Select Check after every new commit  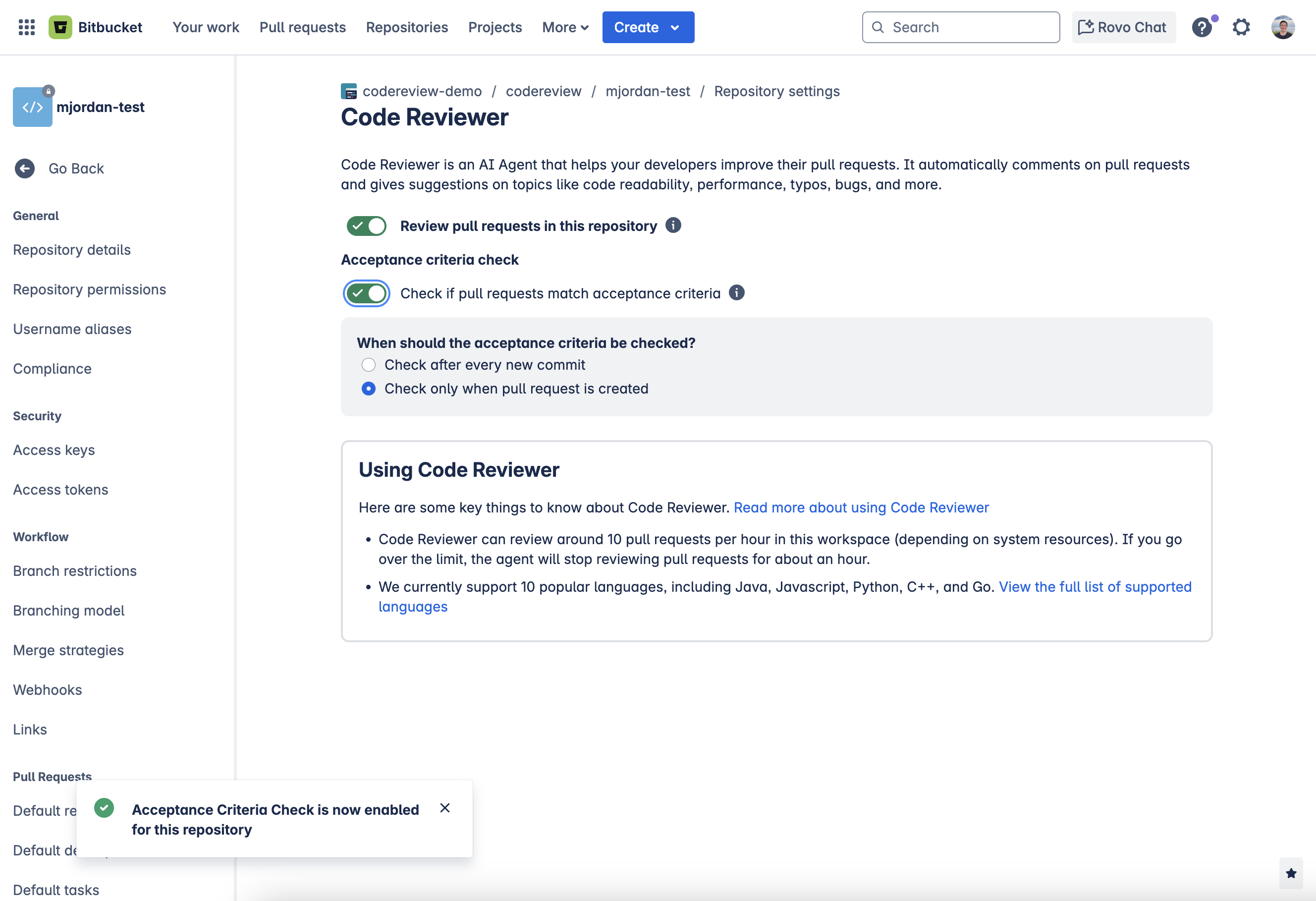(x=369, y=365)
